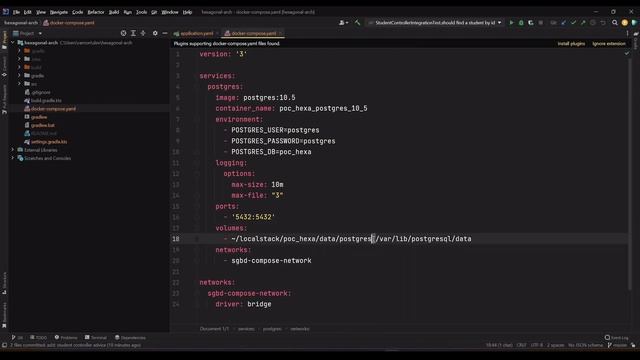Start debugging with the bug icon
640x360 pixels.
(521, 23)
